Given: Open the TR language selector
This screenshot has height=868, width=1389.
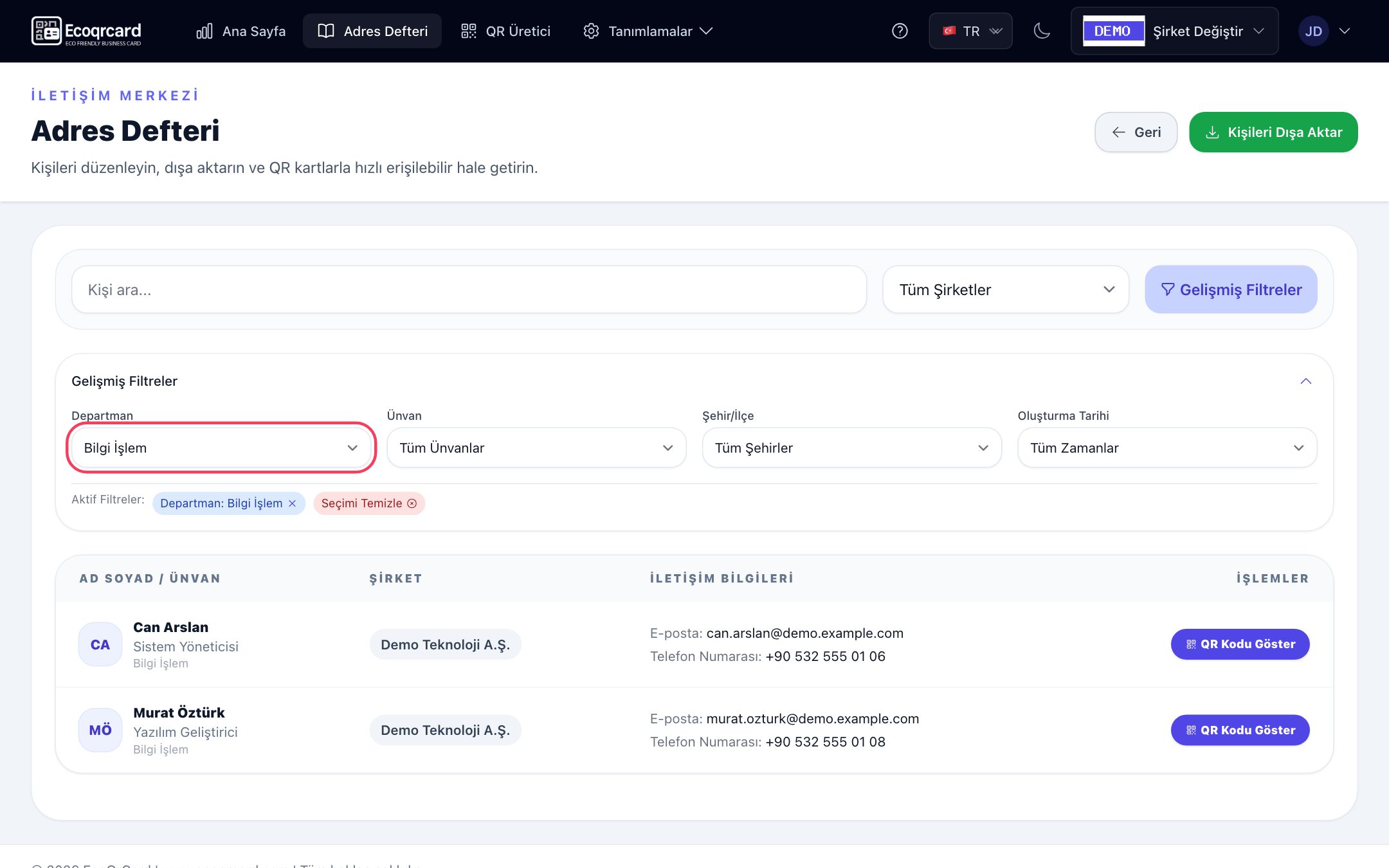Looking at the screenshot, I should pyautogui.click(x=970, y=31).
